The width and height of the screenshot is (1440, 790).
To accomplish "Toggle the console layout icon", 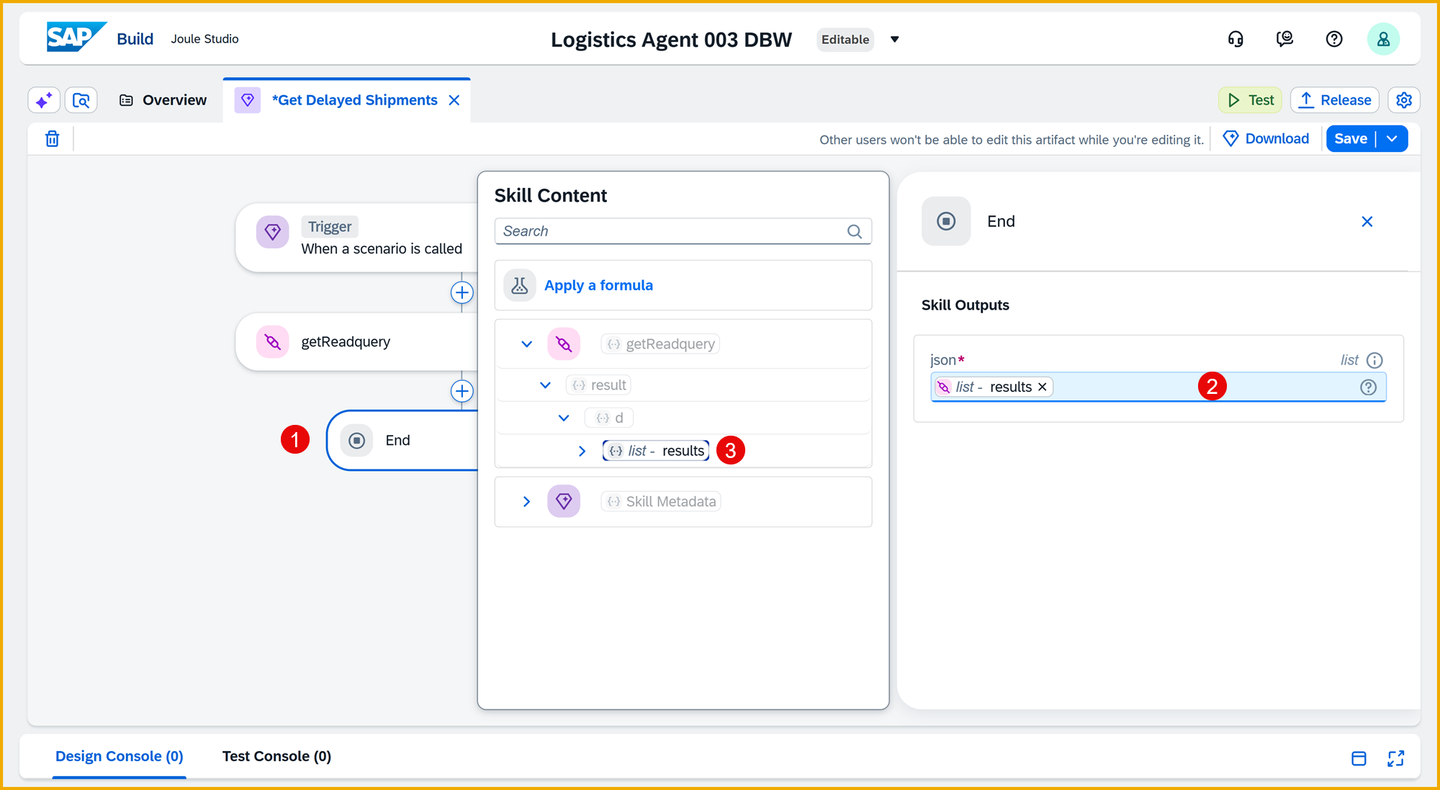I will coord(1359,758).
